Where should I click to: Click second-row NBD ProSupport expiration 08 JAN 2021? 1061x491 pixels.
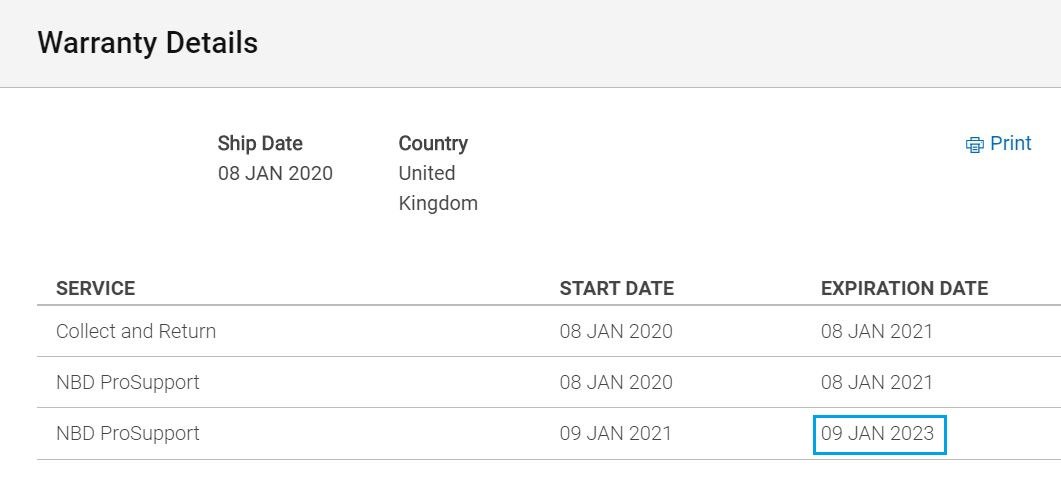coord(876,382)
